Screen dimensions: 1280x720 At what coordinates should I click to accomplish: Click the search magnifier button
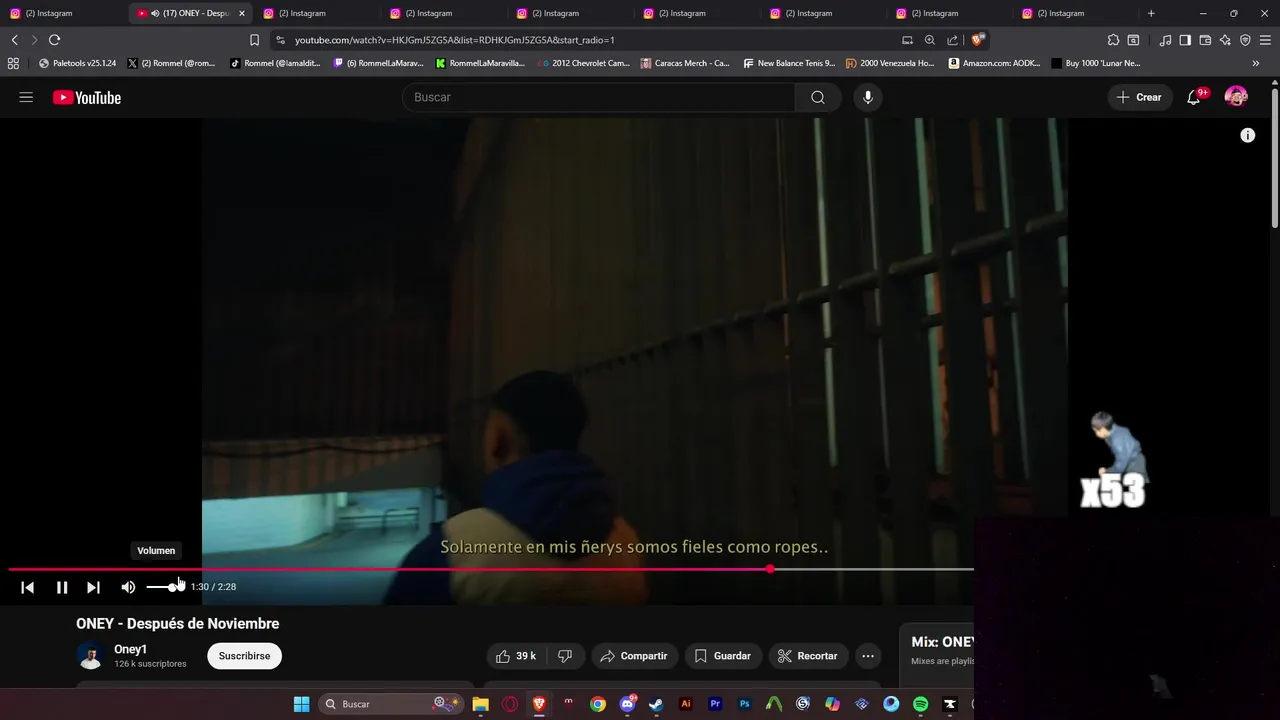[x=818, y=97]
